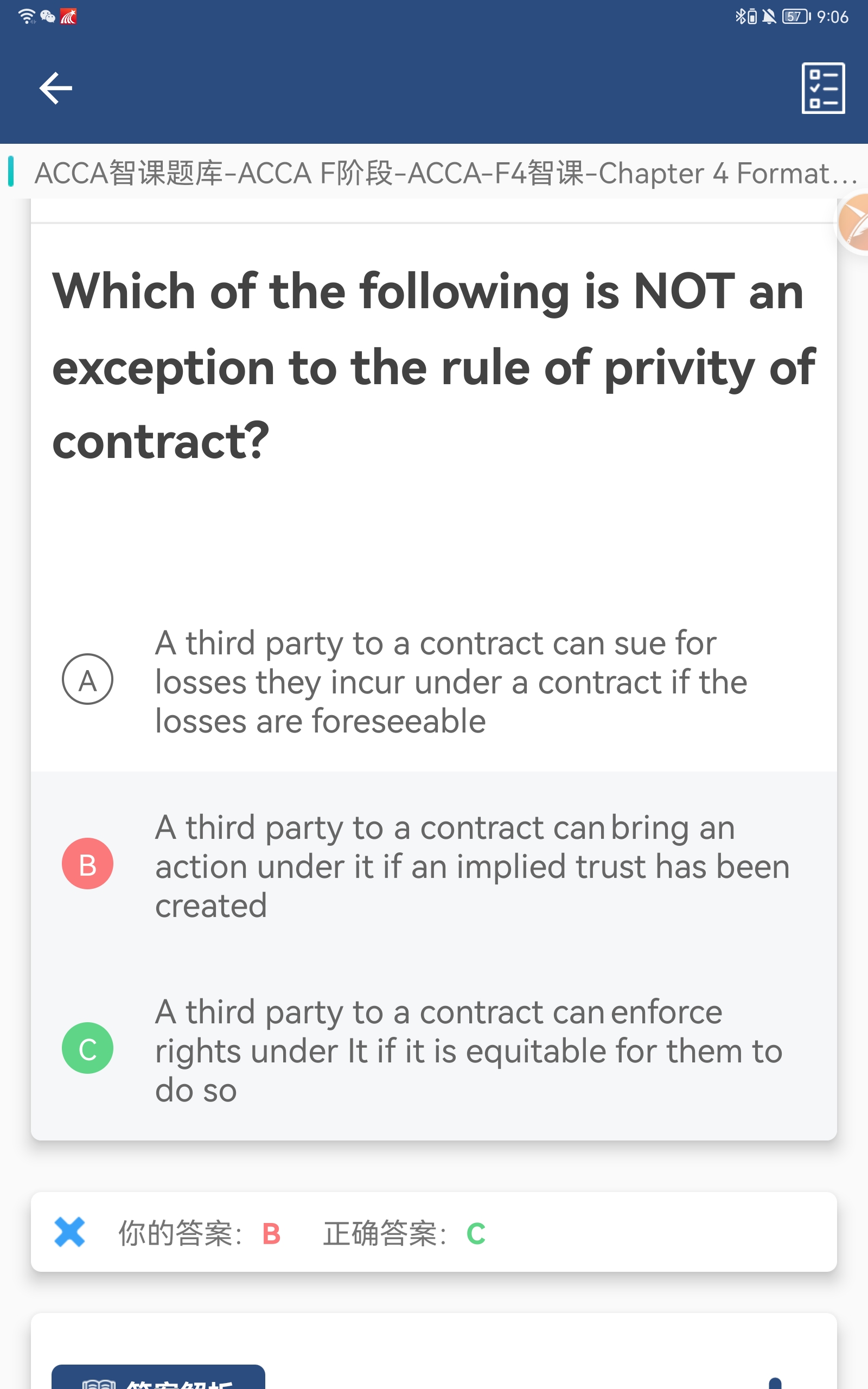Select the red option B circle

pos(87,864)
